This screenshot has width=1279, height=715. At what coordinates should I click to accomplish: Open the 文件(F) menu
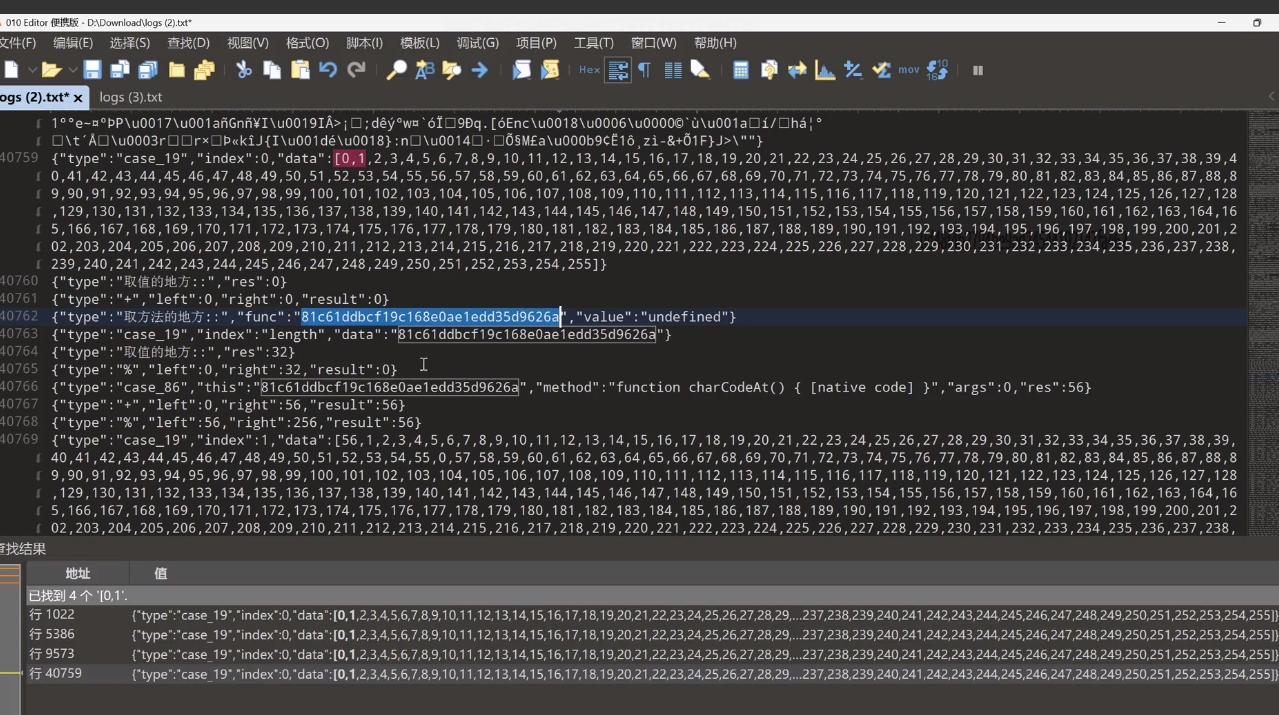coord(17,43)
